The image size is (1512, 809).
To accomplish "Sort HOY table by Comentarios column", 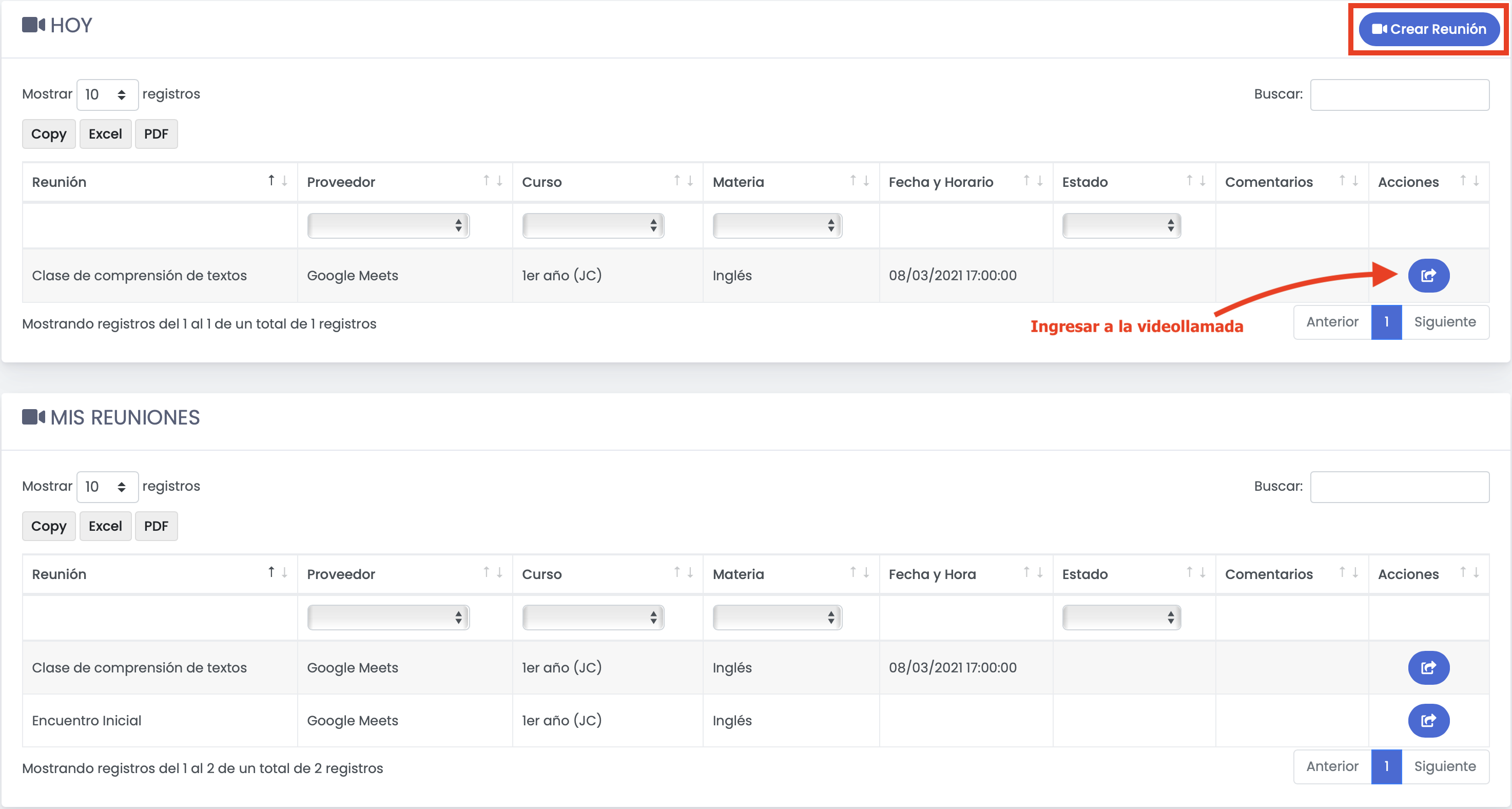I will (1348, 181).
